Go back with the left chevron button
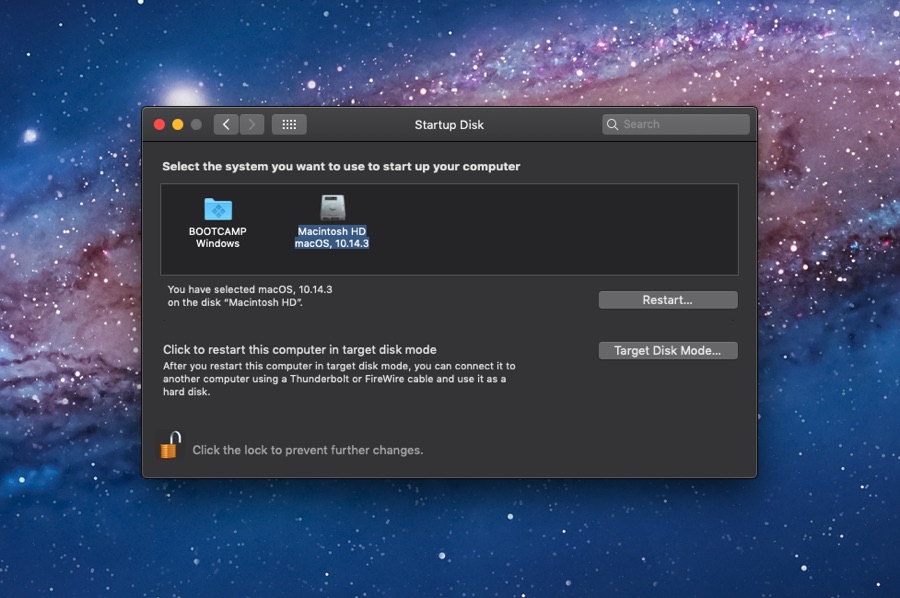900x598 pixels. click(226, 125)
